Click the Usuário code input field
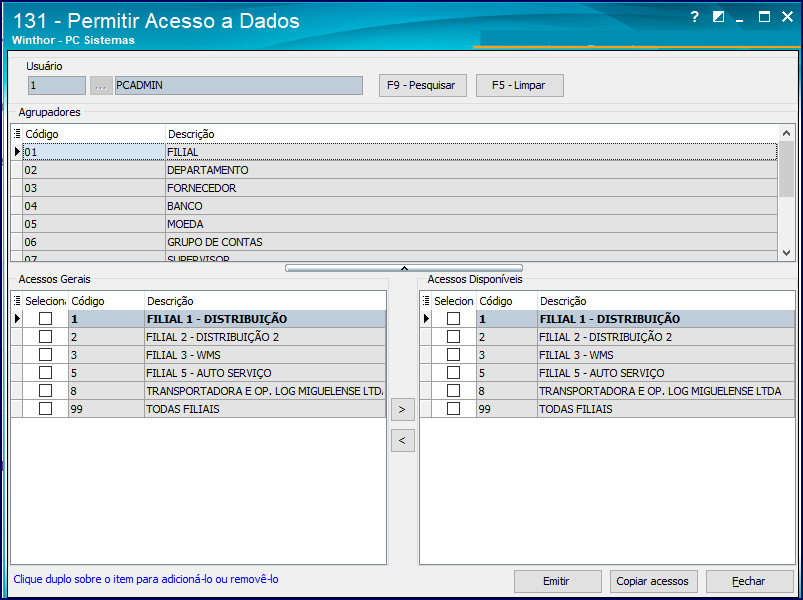This screenshot has height=600, width=803. tap(57, 85)
